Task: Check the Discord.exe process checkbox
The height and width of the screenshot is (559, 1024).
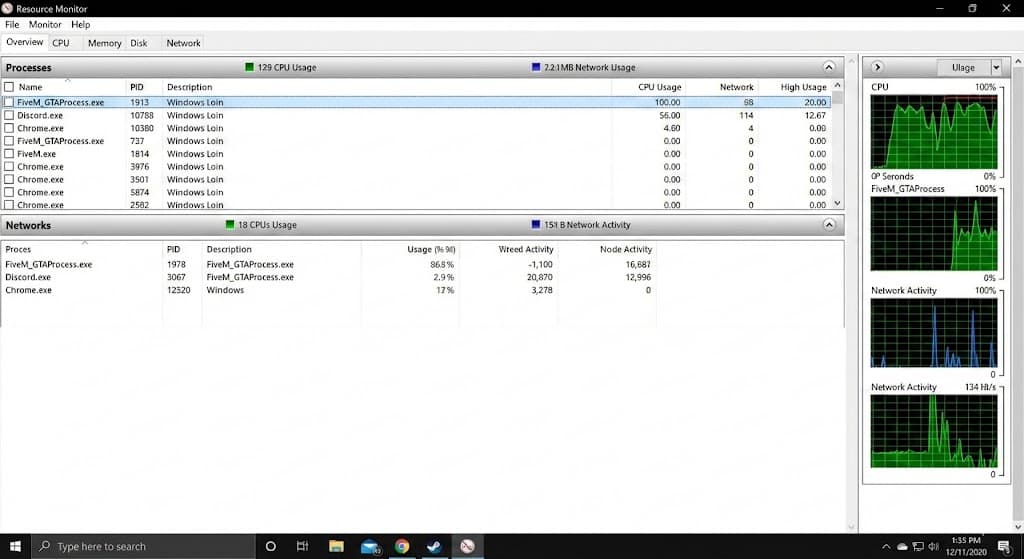Action: click(x=9, y=116)
